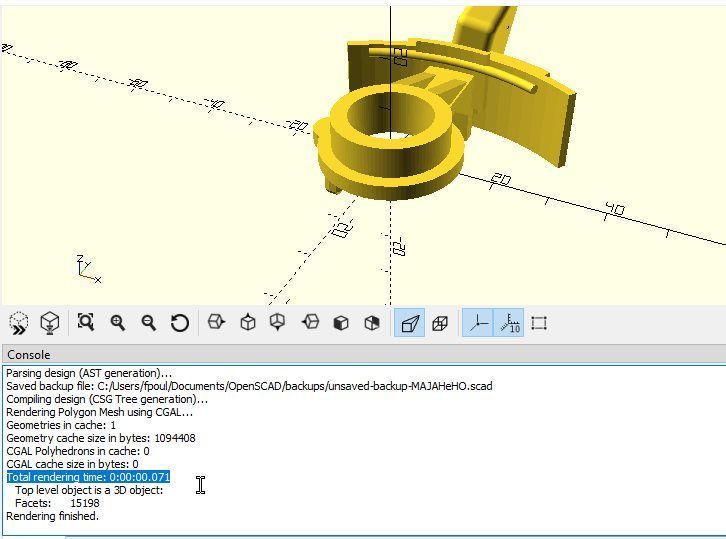726x539 pixels.
Task: Switch to Right view cube icon
Action: point(216,322)
